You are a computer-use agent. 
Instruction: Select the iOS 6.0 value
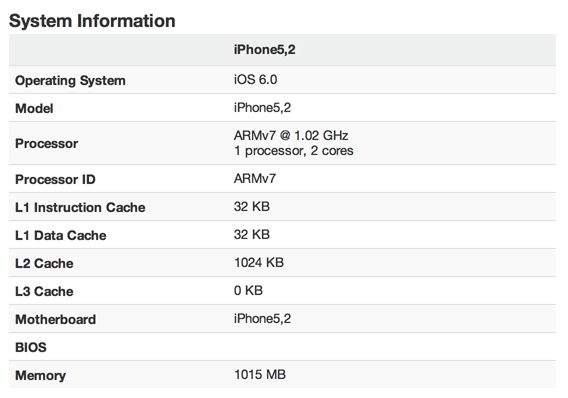255,80
